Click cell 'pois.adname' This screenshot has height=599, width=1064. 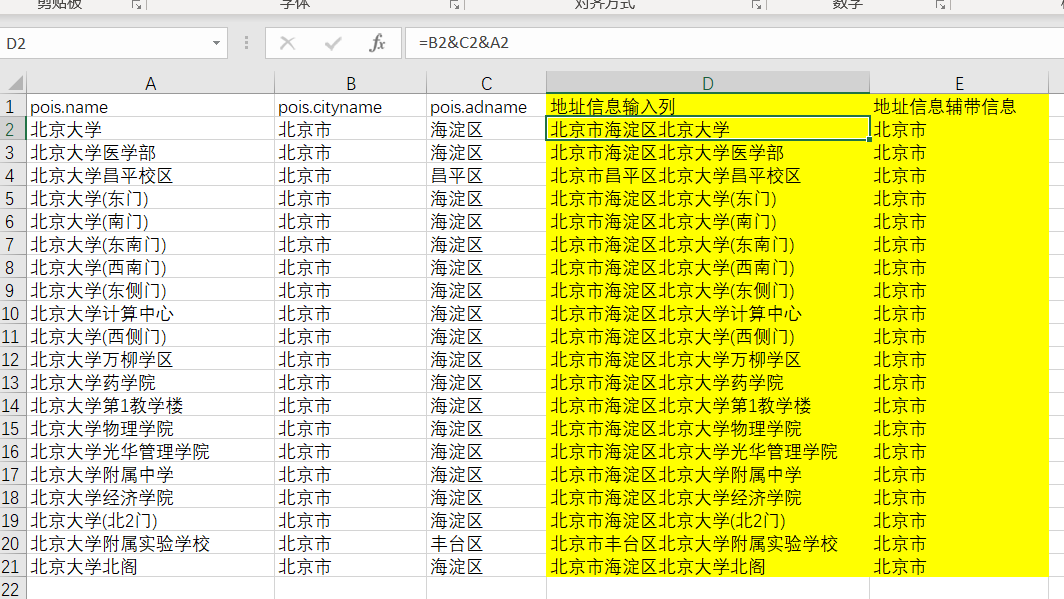(x=487, y=107)
